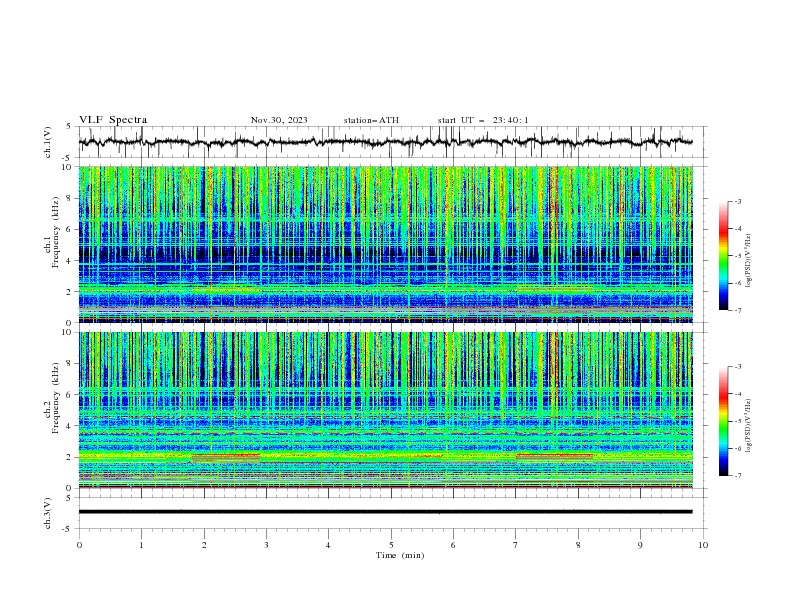Click the red 2 kHz band near minute 2 in ch.2

(x=226, y=455)
